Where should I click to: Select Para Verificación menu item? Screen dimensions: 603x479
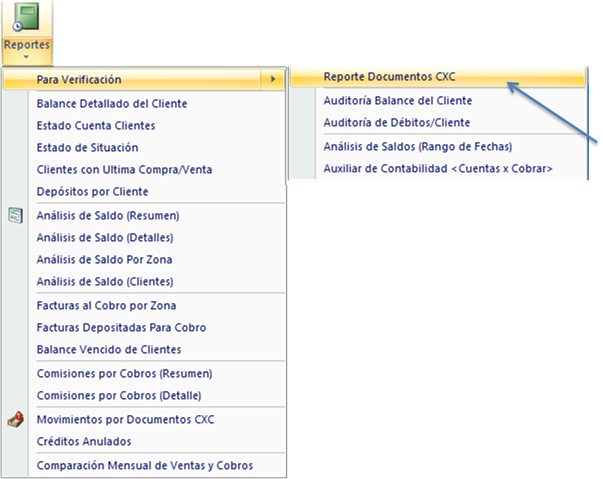tap(144, 80)
